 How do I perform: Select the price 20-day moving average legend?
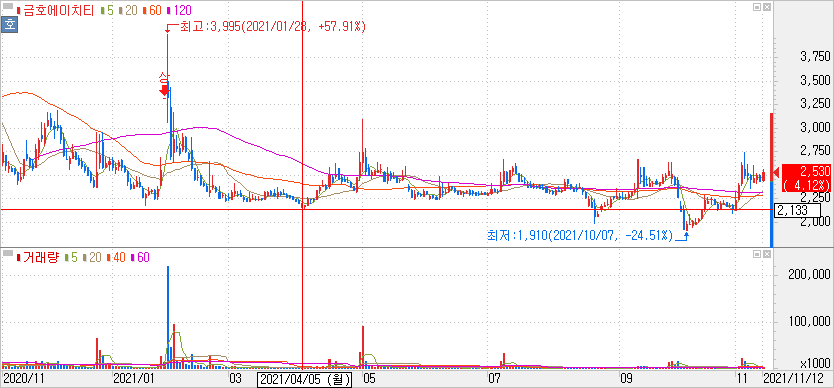(128, 10)
